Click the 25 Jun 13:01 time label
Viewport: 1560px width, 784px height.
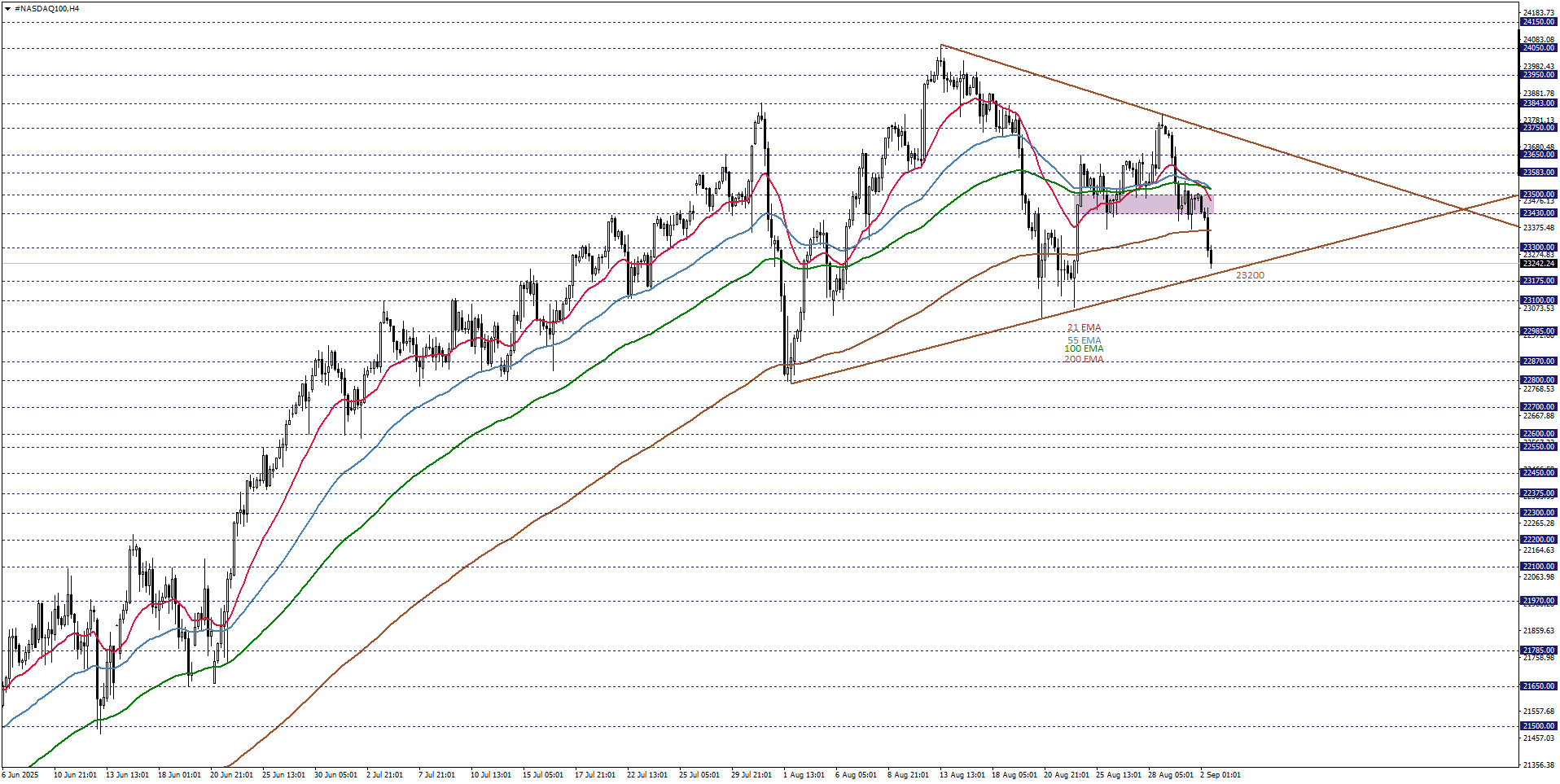[x=283, y=775]
